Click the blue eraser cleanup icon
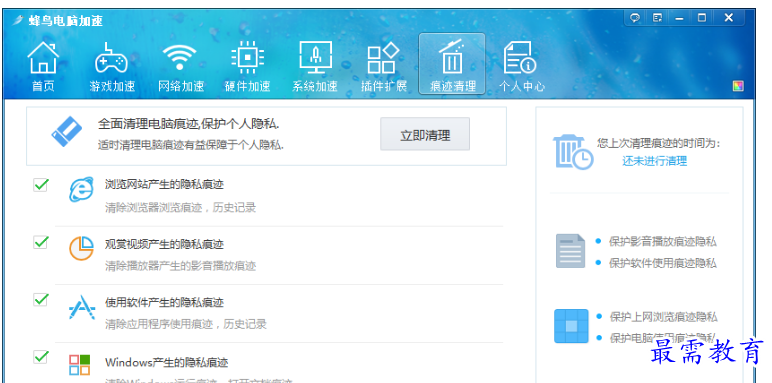The height and width of the screenshot is (383, 772). [x=66, y=131]
